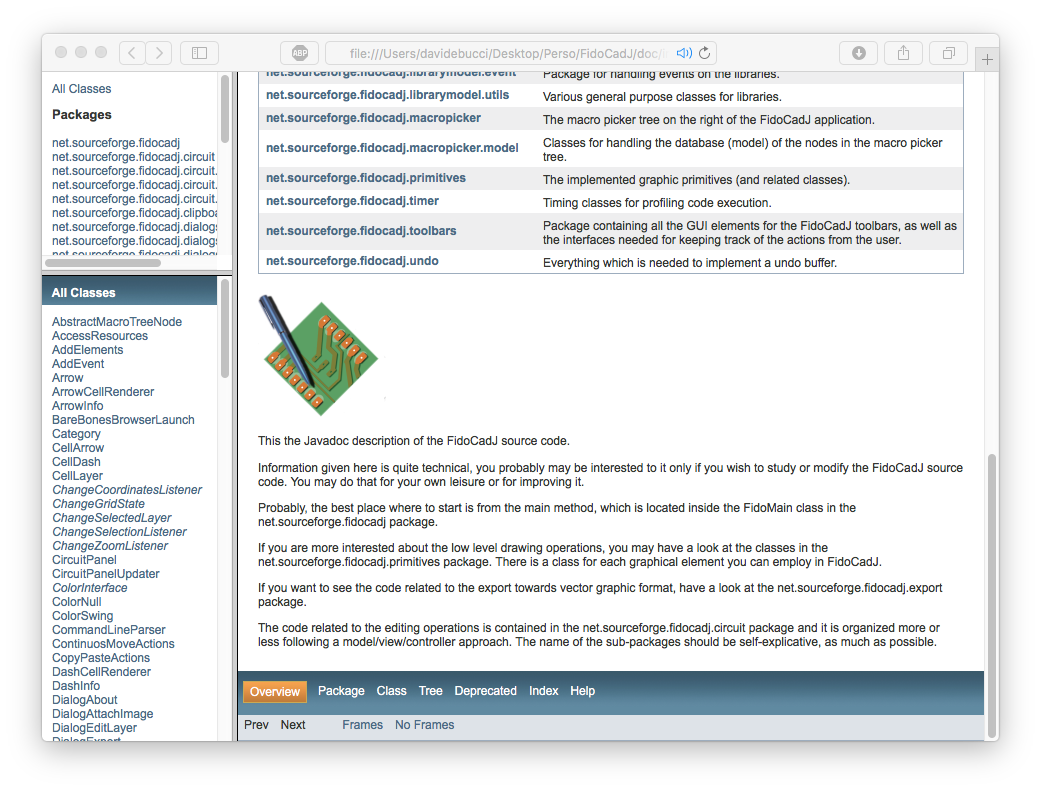This screenshot has width=1041, height=791.
Task: Switch to the Deprecated tab
Action: click(x=485, y=691)
